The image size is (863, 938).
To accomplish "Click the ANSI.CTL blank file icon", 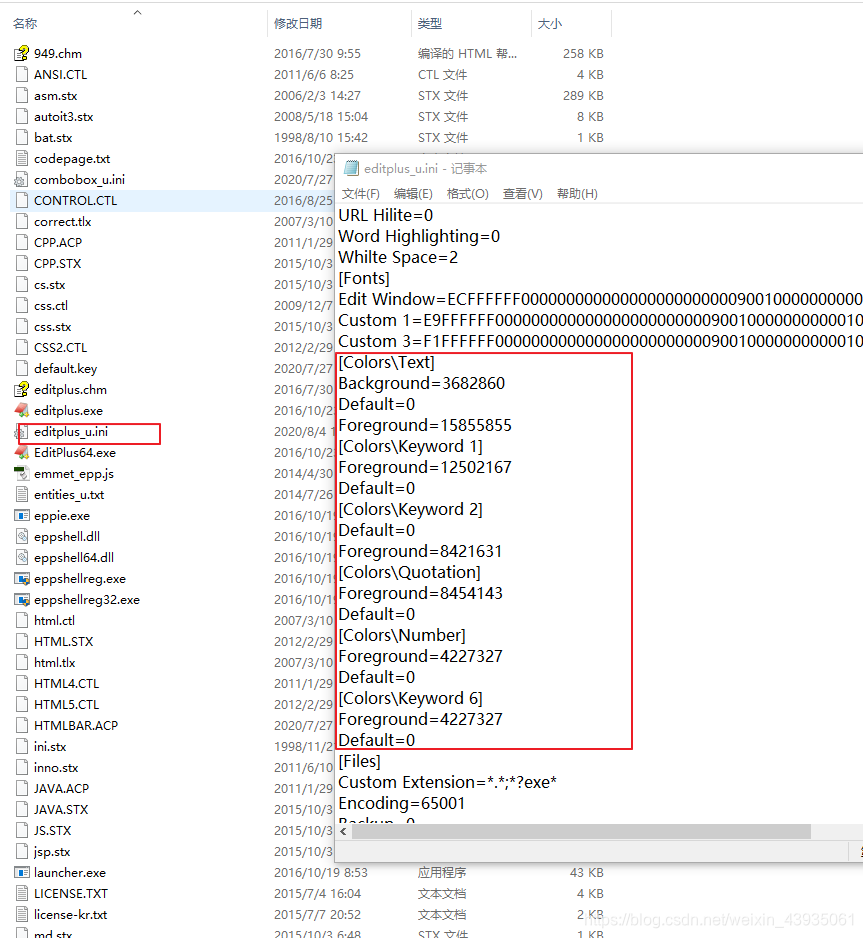I will click(22, 74).
